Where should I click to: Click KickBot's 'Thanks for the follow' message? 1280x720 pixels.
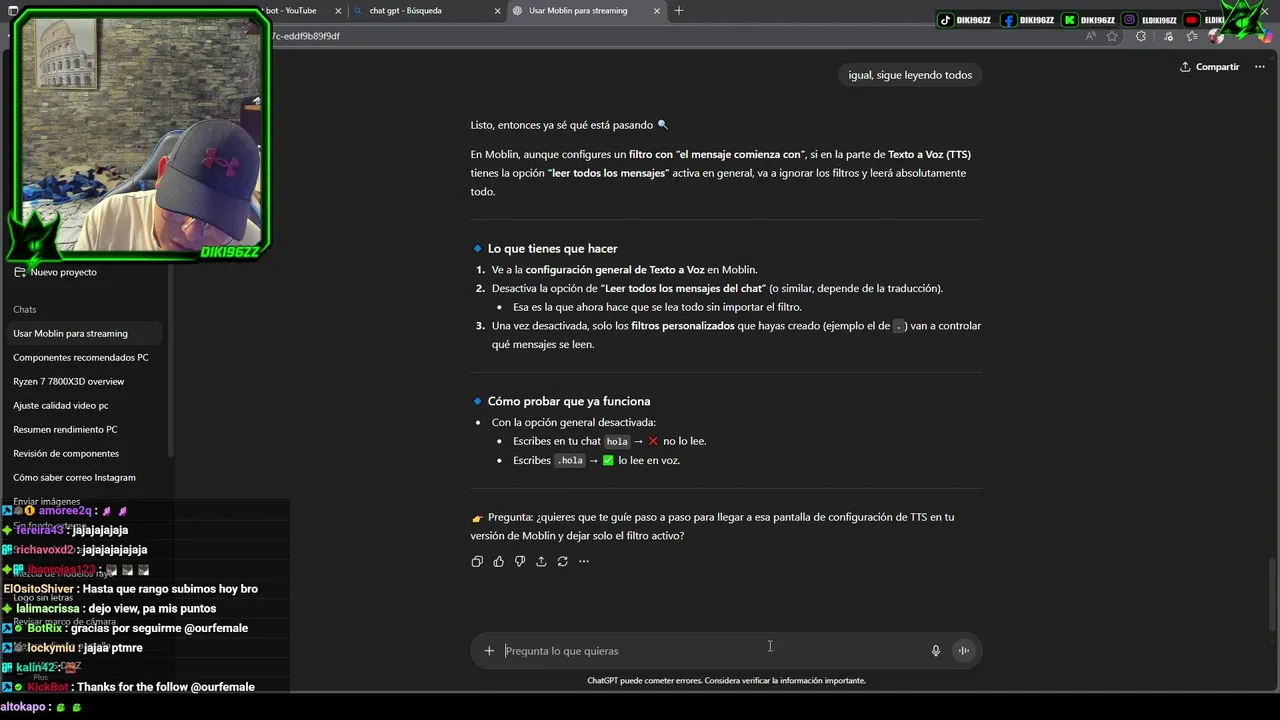(x=129, y=687)
